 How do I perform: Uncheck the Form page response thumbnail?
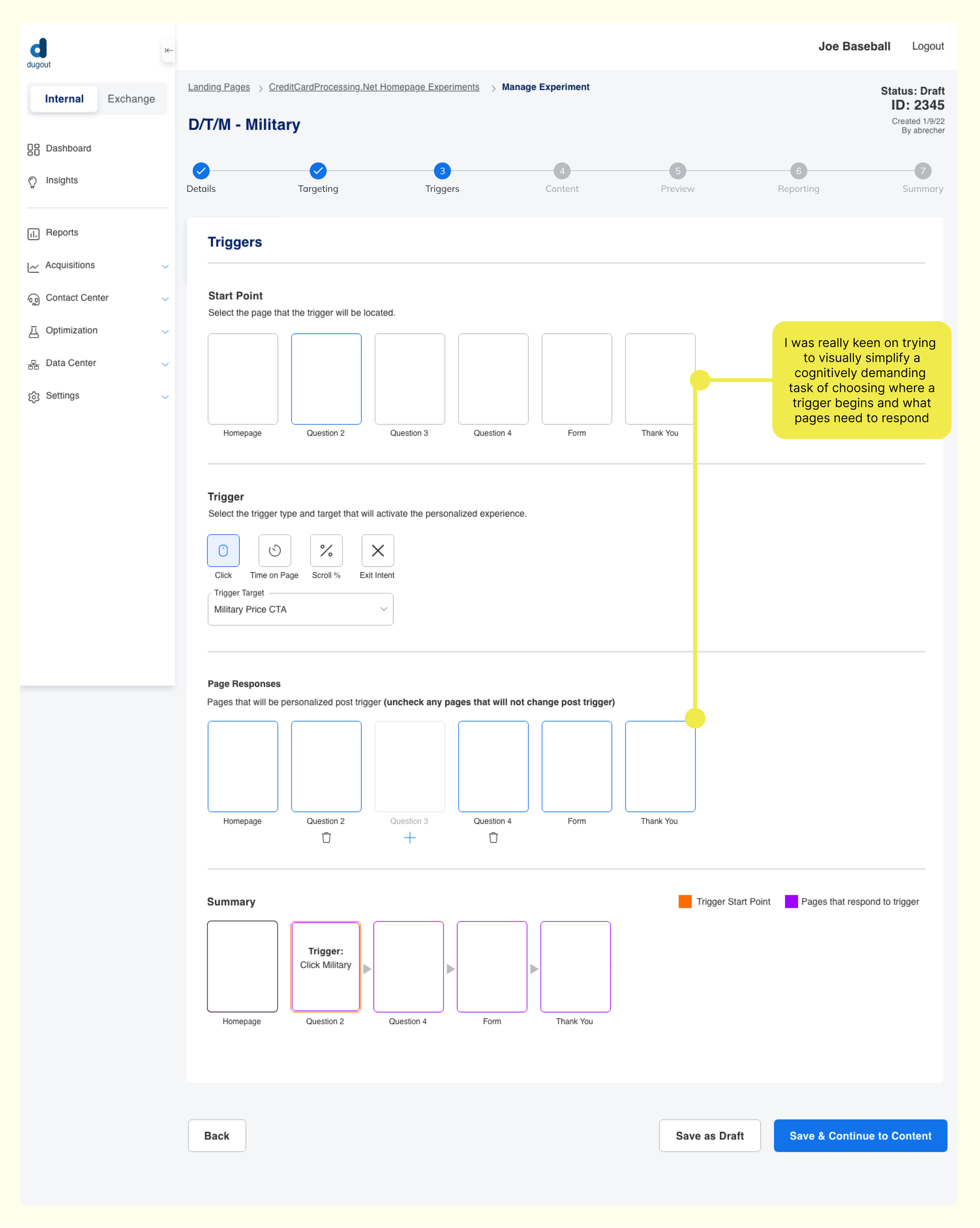[577, 766]
